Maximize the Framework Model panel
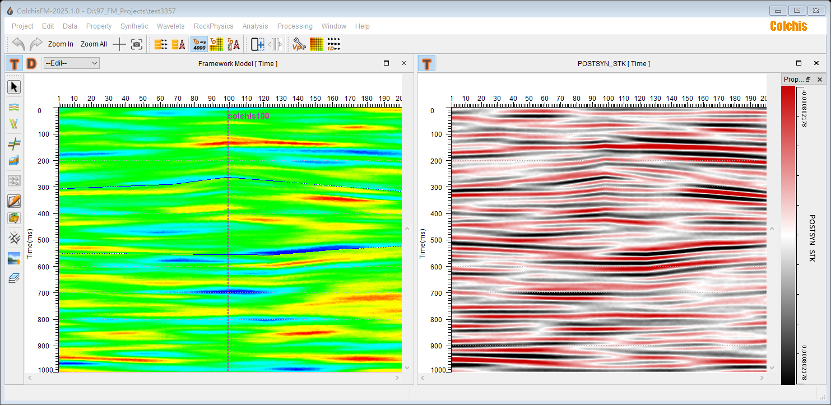 pyautogui.click(x=386, y=63)
